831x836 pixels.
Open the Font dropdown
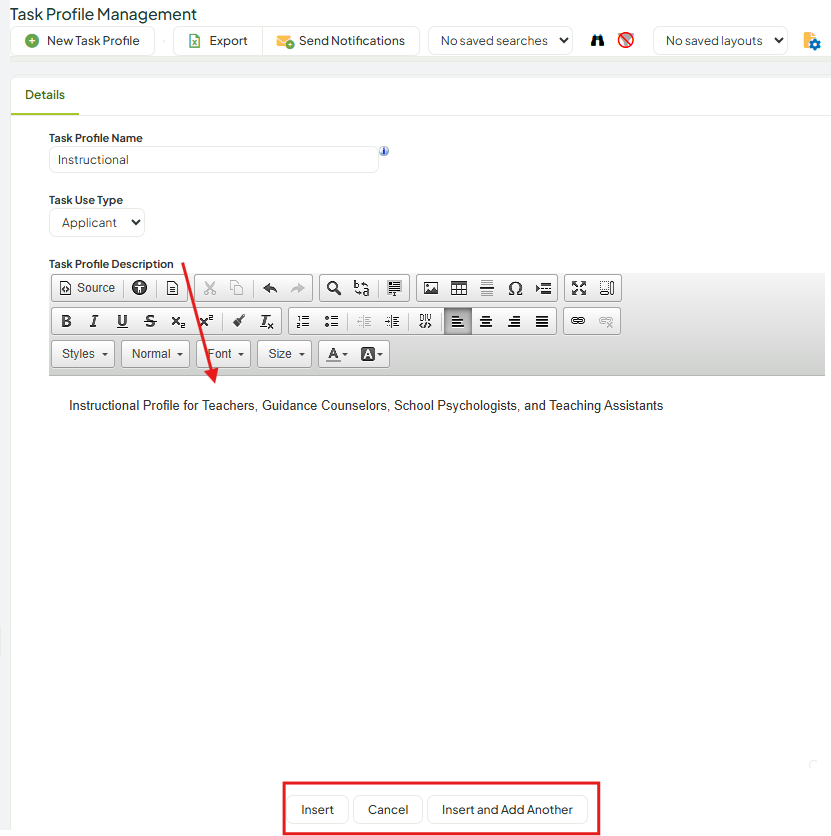pos(224,354)
